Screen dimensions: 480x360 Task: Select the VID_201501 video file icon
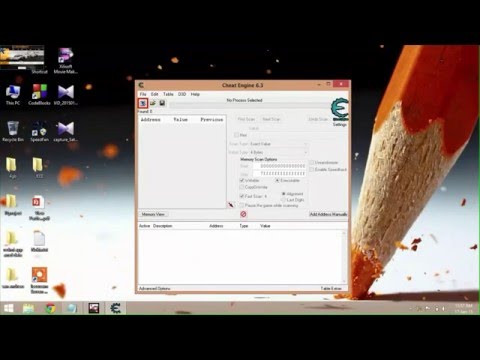point(65,95)
